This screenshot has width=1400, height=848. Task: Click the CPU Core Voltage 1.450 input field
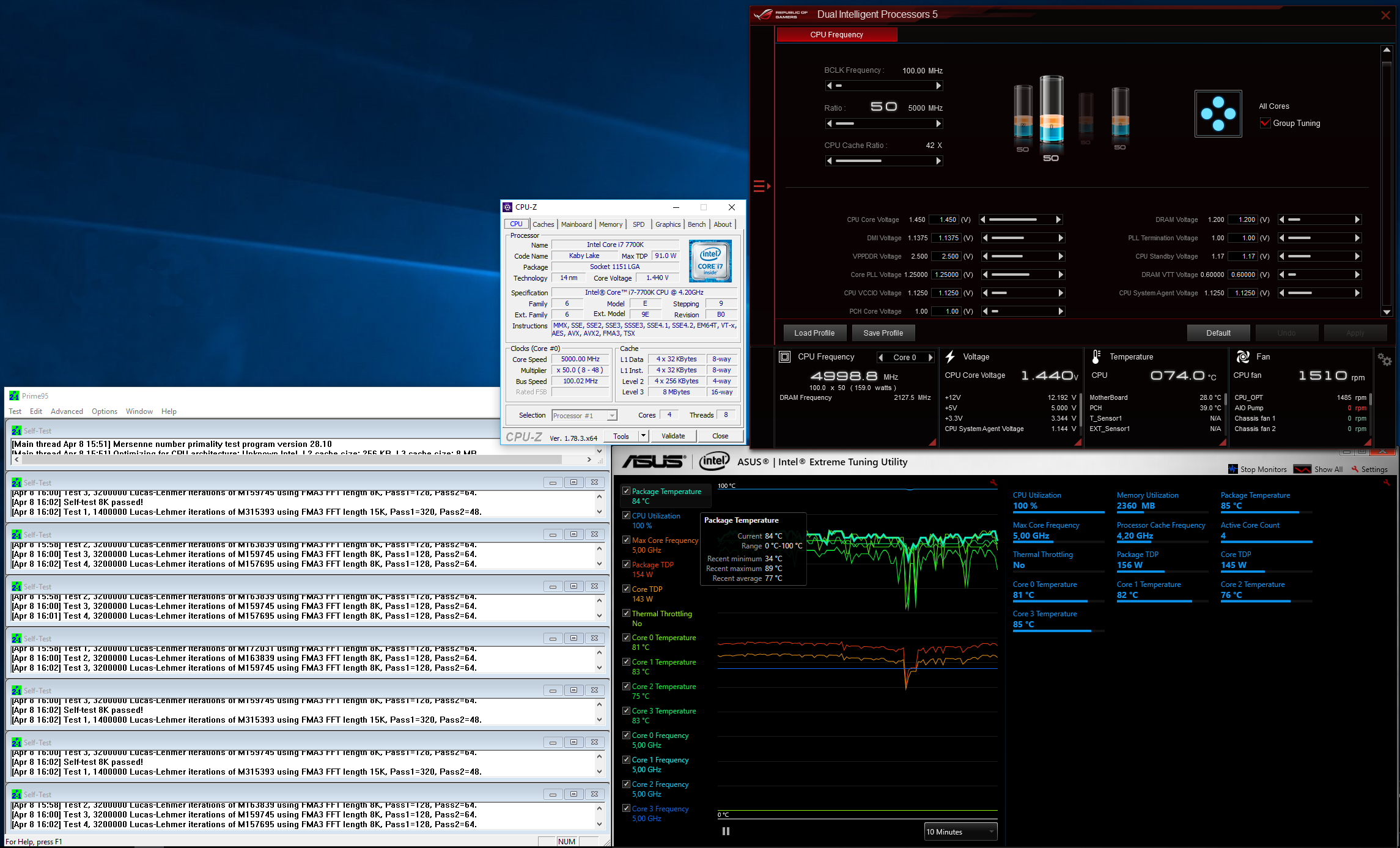click(x=943, y=219)
